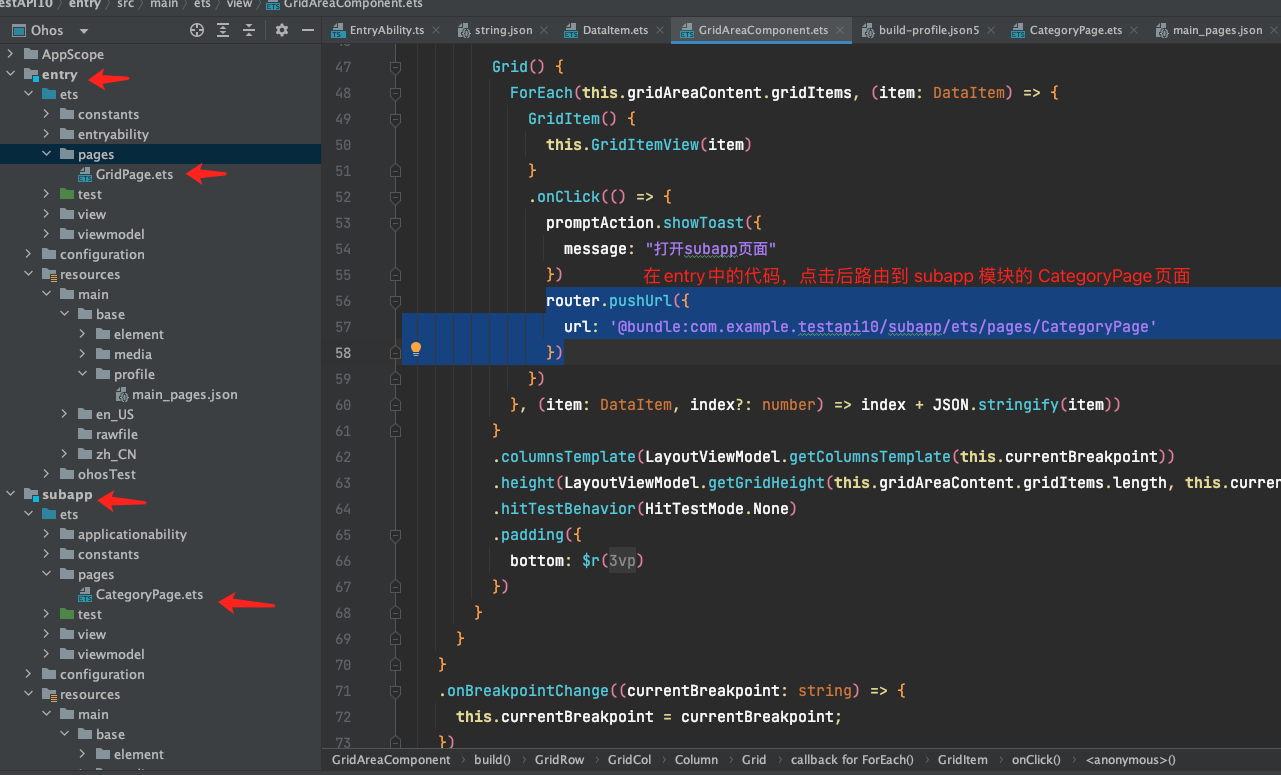Close the GridAreaComponent.ets tab

(x=838, y=30)
